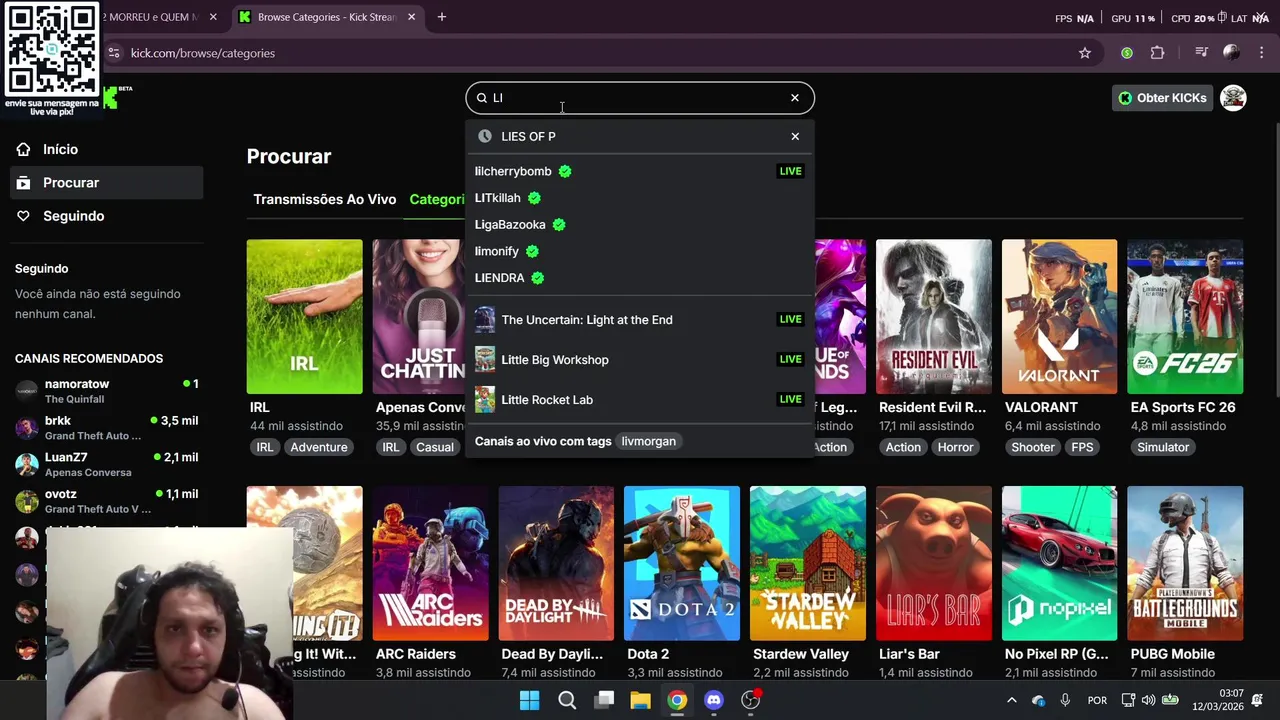This screenshot has width=1280, height=720.
Task: Open The Uncertain: Light at the End category
Action: click(640, 320)
